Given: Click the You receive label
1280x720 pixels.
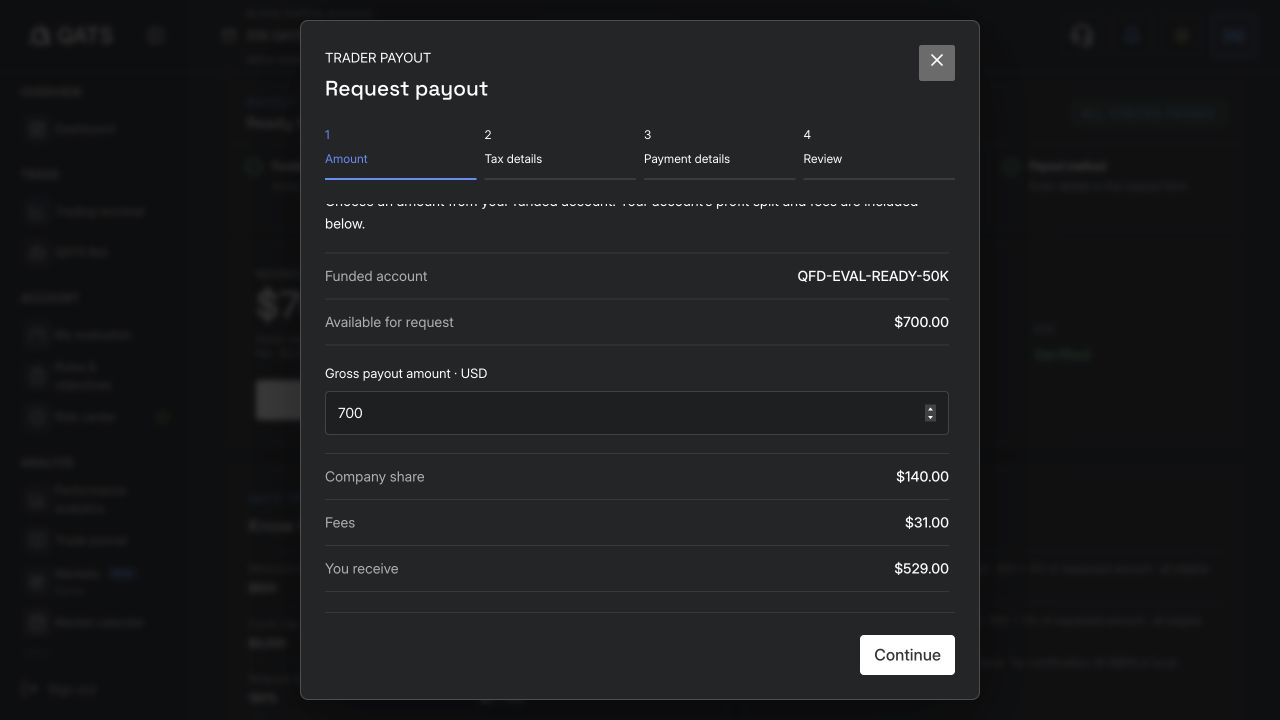Looking at the screenshot, I should tap(362, 569).
